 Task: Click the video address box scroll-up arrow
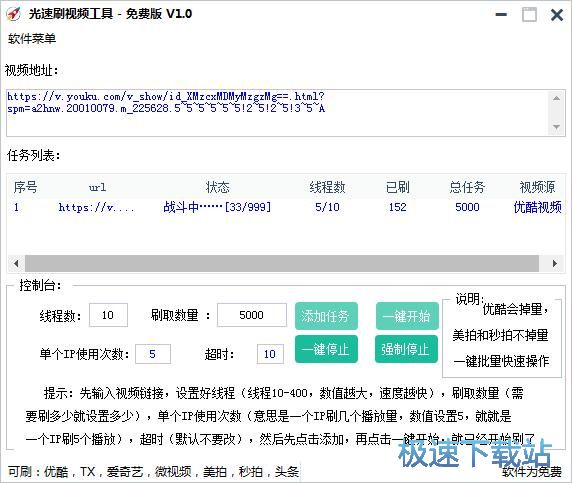click(556, 98)
